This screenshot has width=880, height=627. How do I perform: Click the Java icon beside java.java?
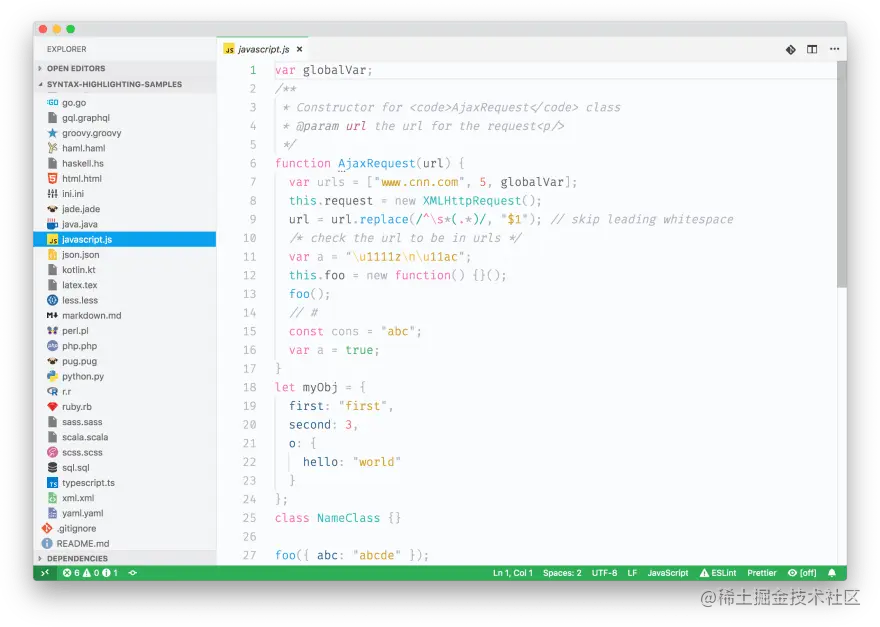(x=52, y=224)
